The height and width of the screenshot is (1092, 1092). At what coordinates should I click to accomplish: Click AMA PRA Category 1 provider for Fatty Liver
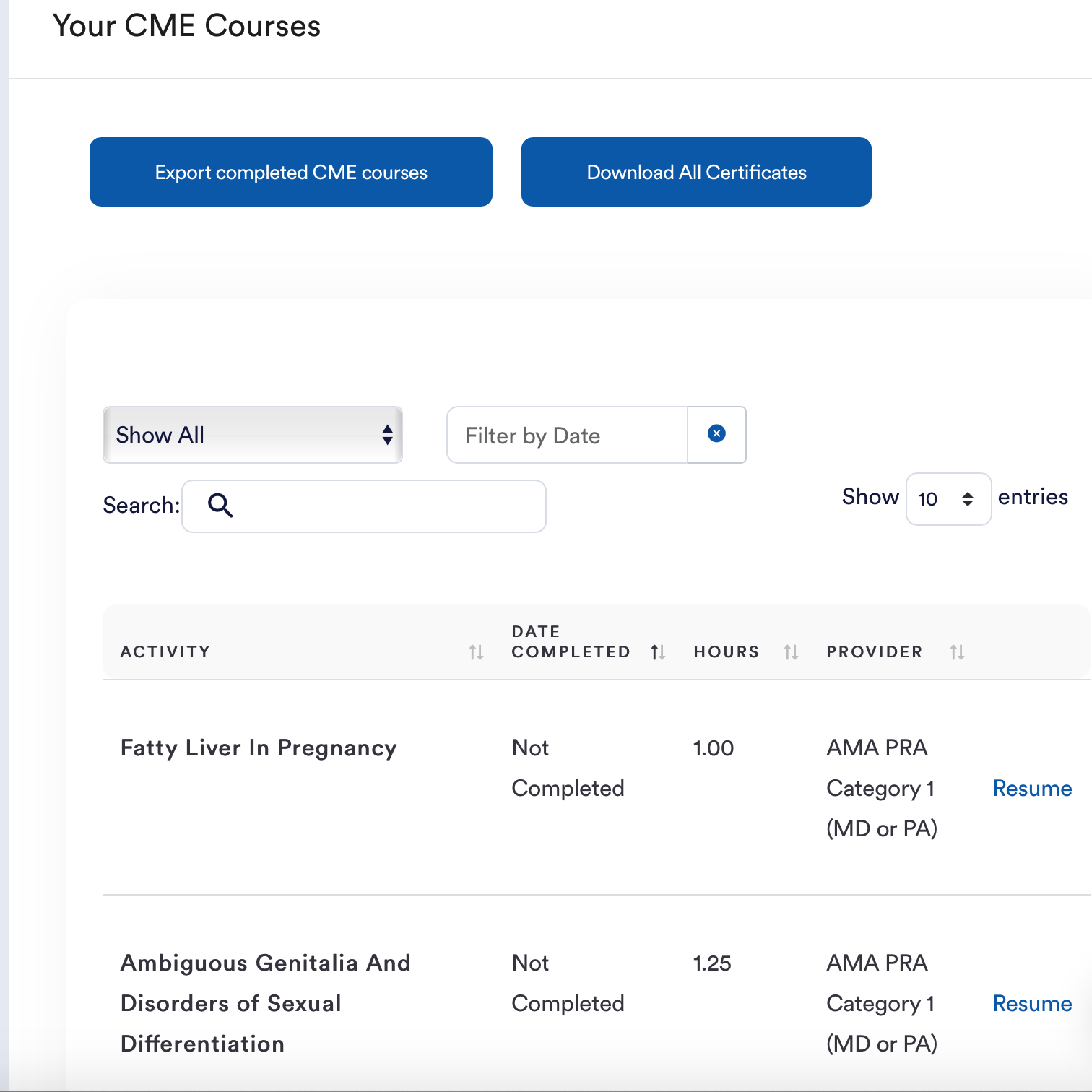click(x=882, y=788)
